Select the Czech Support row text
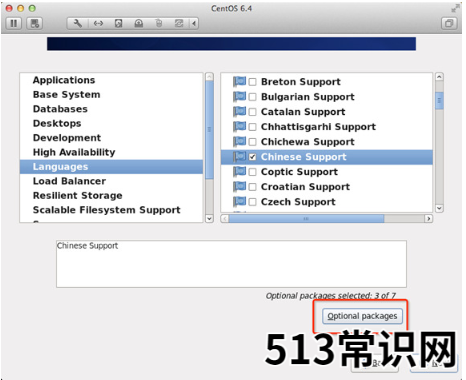The width and height of the screenshot is (466, 380). pyautogui.click(x=298, y=202)
